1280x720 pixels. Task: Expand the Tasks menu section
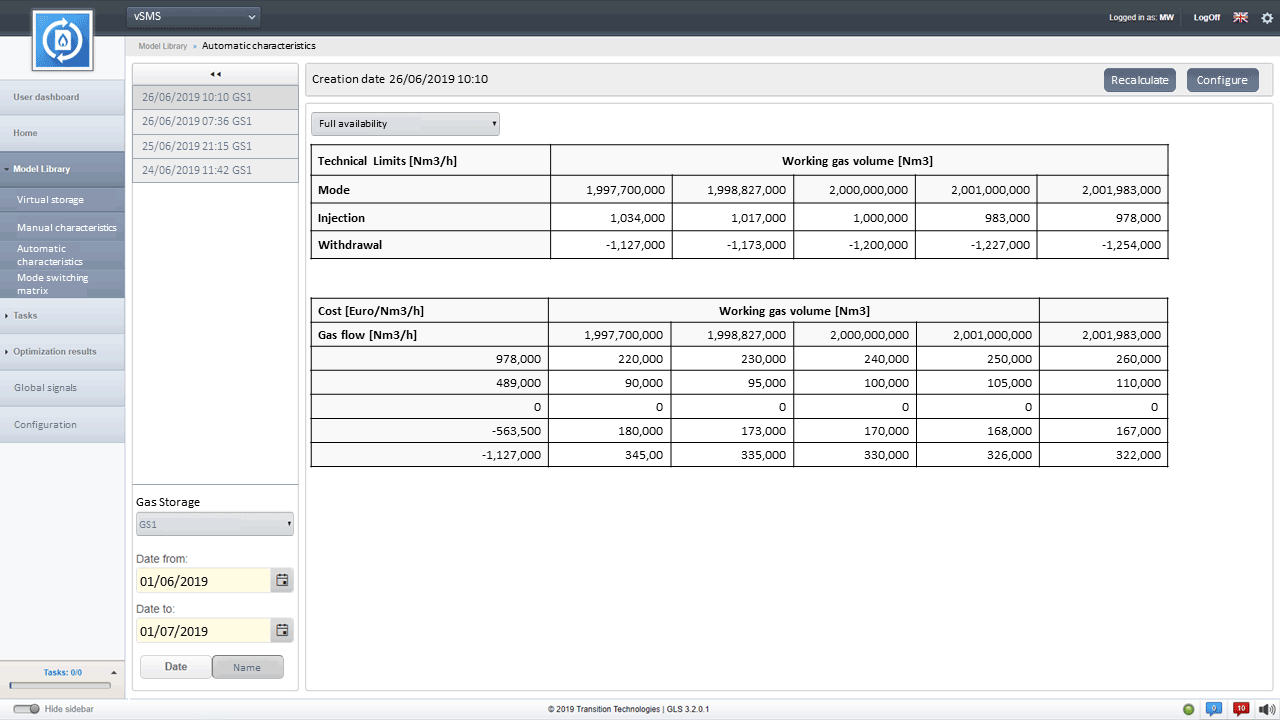[62, 315]
